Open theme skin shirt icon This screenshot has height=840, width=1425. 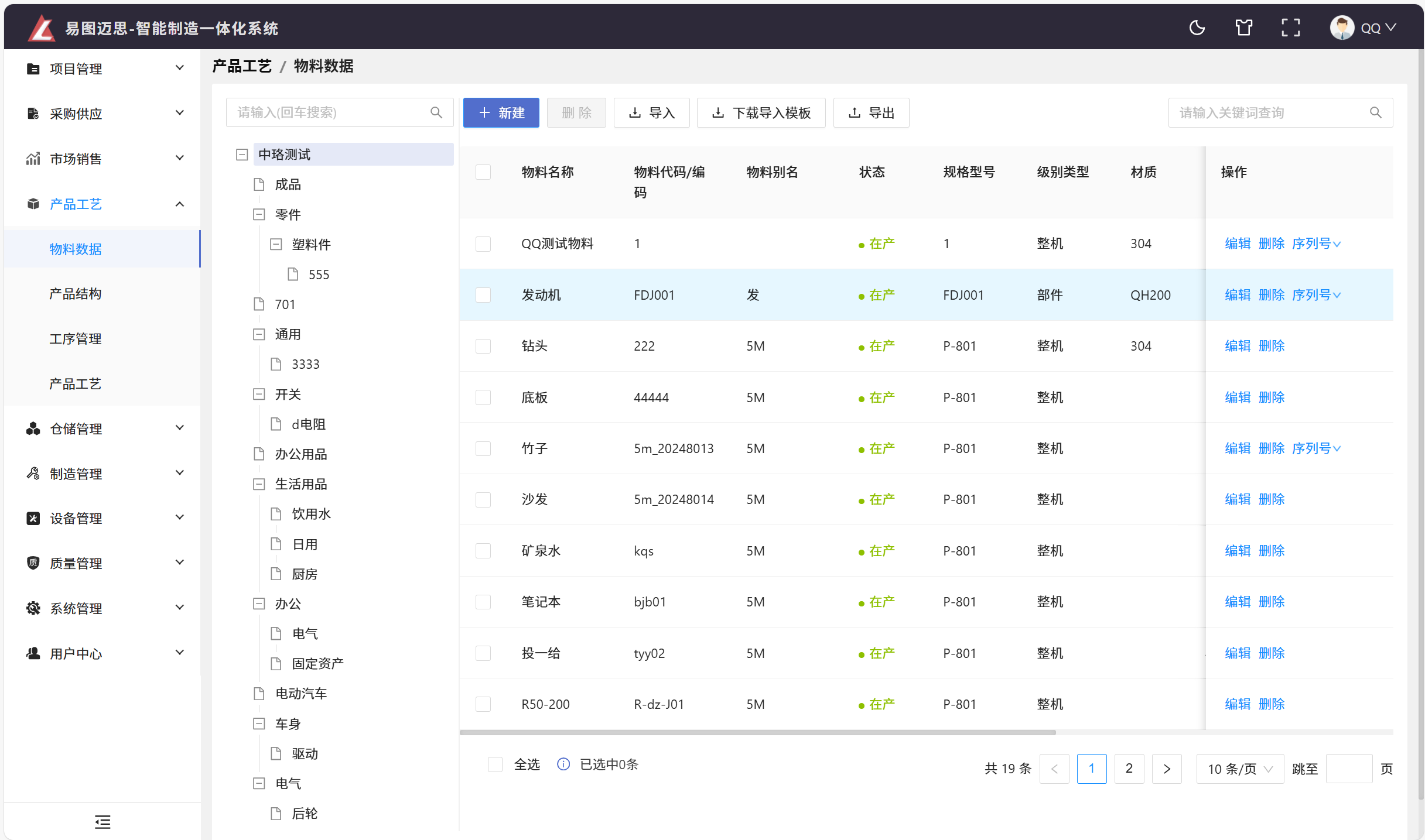[1243, 28]
